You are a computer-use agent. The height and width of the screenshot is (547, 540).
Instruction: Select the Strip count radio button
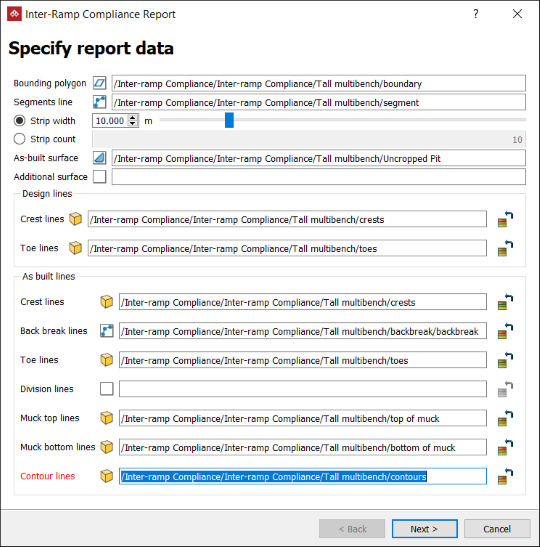(20, 139)
